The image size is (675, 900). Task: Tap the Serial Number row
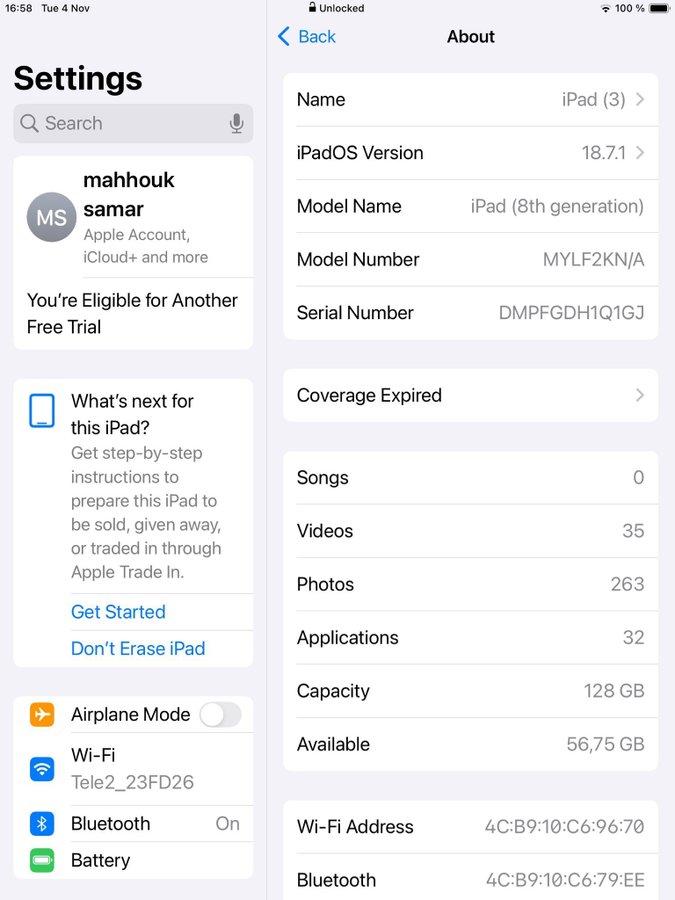click(x=471, y=313)
